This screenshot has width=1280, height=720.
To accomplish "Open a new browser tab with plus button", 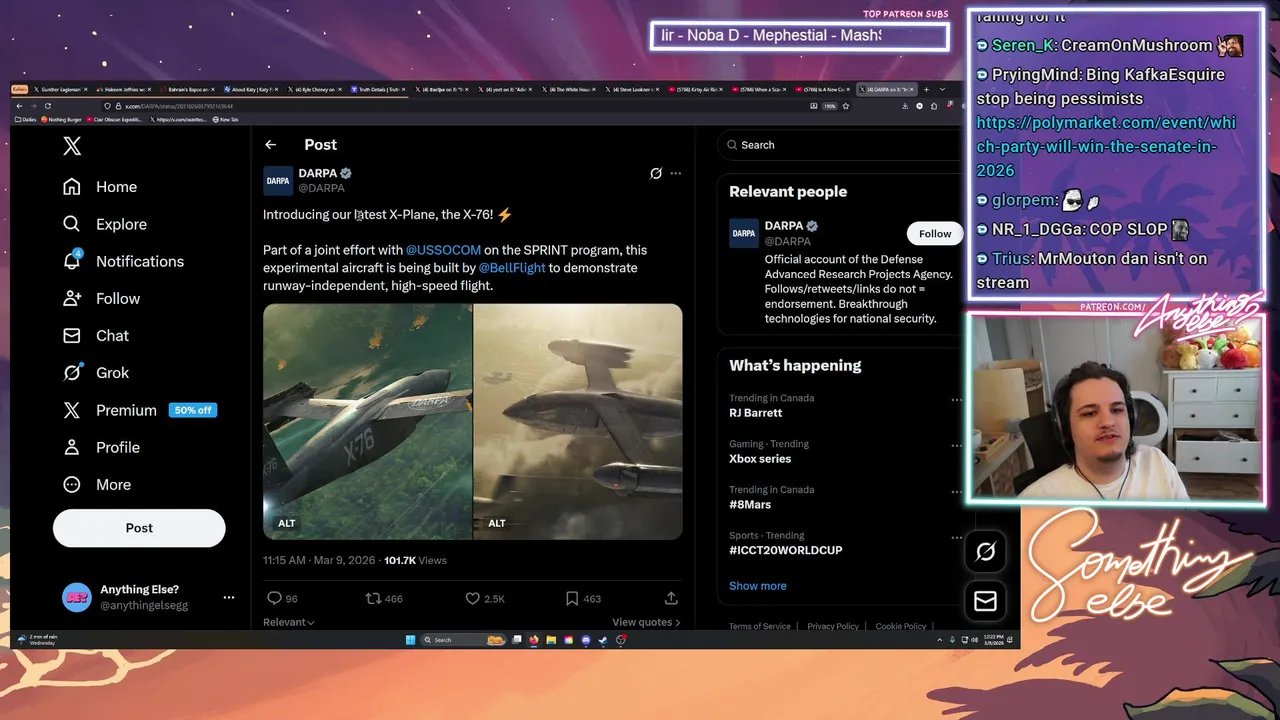I will 926,89.
